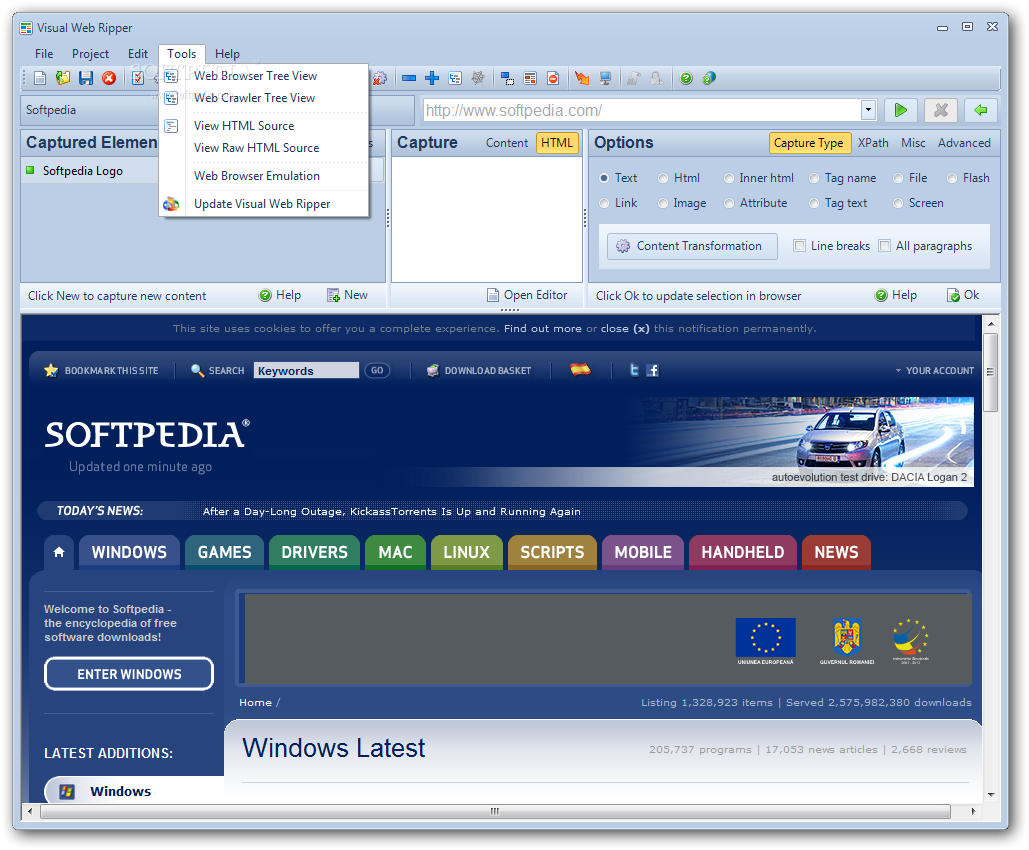Select the Text capture type radio
The height and width of the screenshot is (850, 1029).
[x=604, y=178]
